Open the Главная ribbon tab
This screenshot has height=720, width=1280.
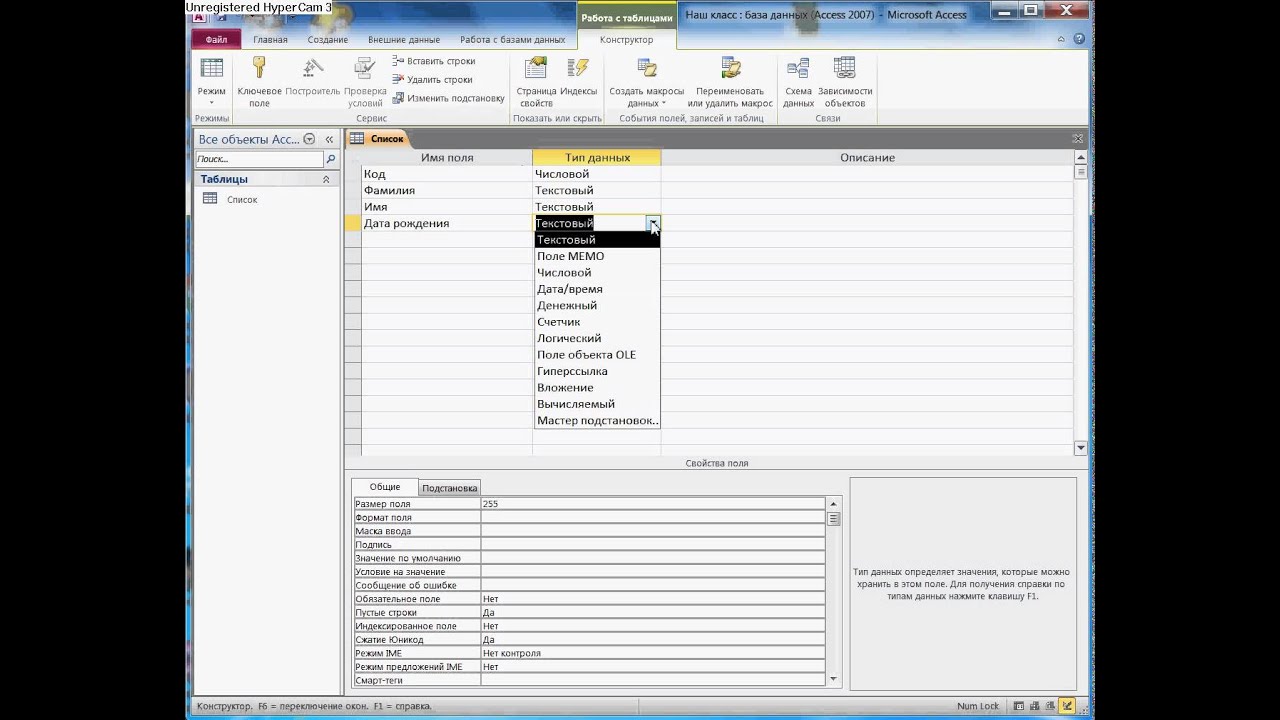tap(270, 40)
